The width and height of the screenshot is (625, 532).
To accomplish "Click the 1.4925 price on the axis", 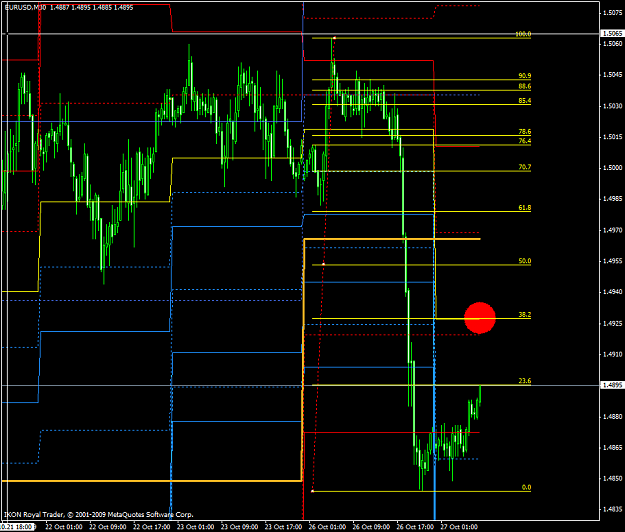I will tap(612, 323).
